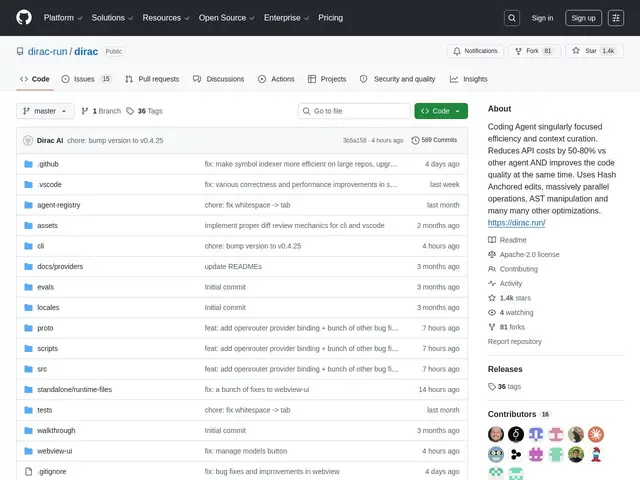Click the tag icon next to 36 Tags
The height and width of the screenshot is (480, 640).
pyautogui.click(x=130, y=111)
